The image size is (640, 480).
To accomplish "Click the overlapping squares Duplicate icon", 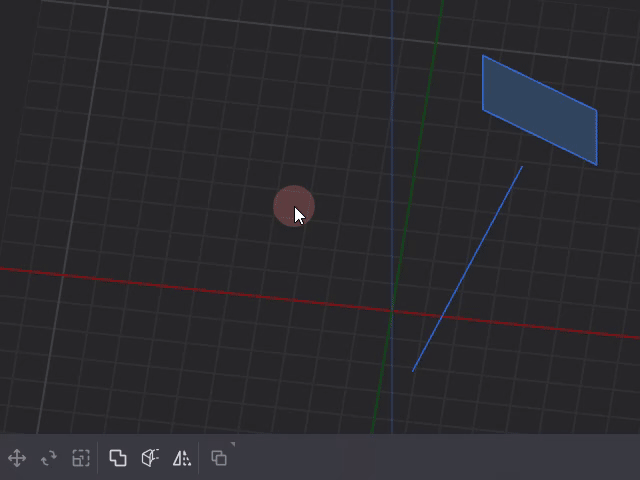I will pyautogui.click(x=219, y=458).
